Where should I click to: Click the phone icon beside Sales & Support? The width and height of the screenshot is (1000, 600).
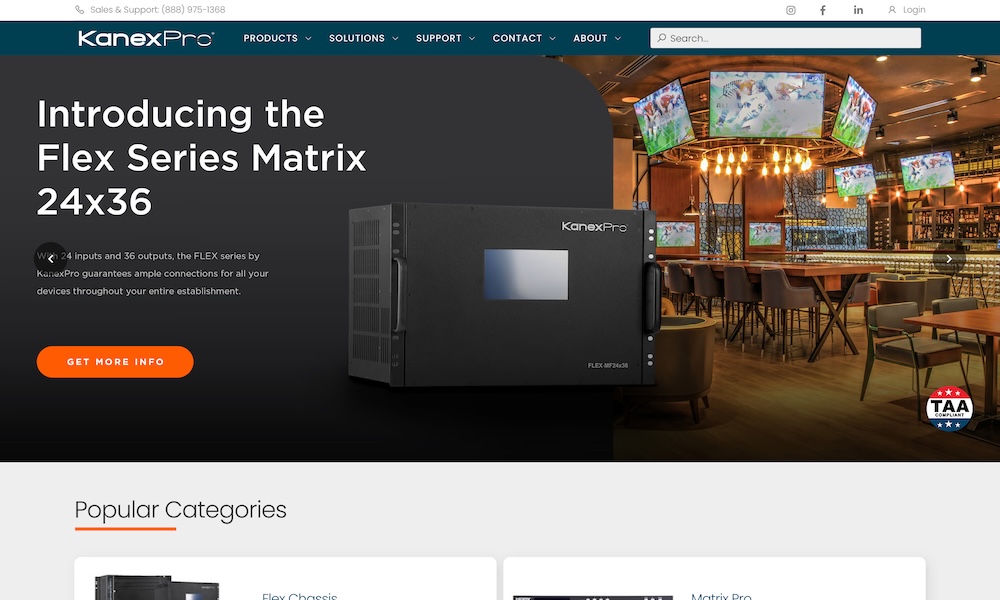coord(80,10)
